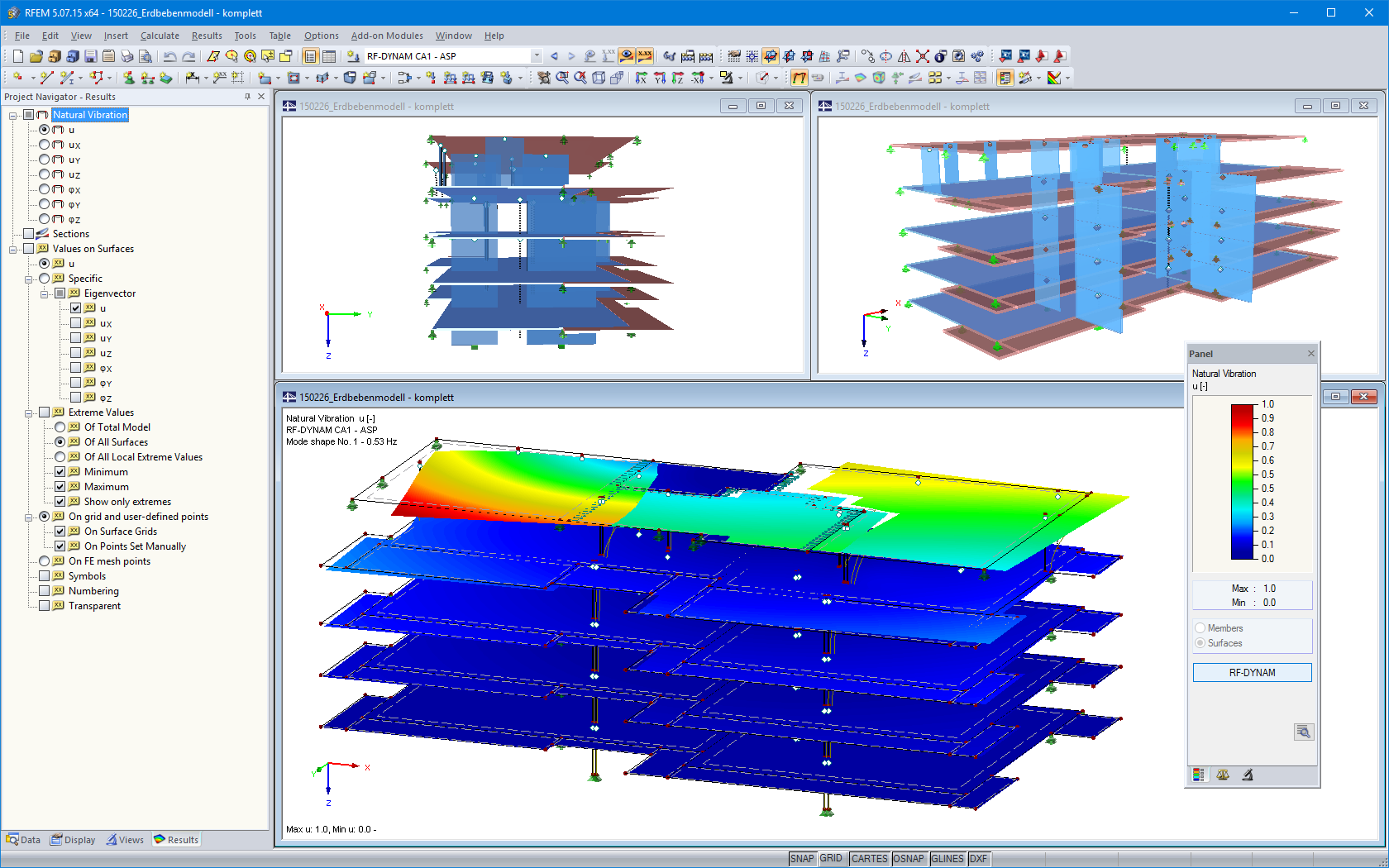Viewport: 1389px width, 868px height.
Task: Click the Undo icon
Action: tap(169, 56)
